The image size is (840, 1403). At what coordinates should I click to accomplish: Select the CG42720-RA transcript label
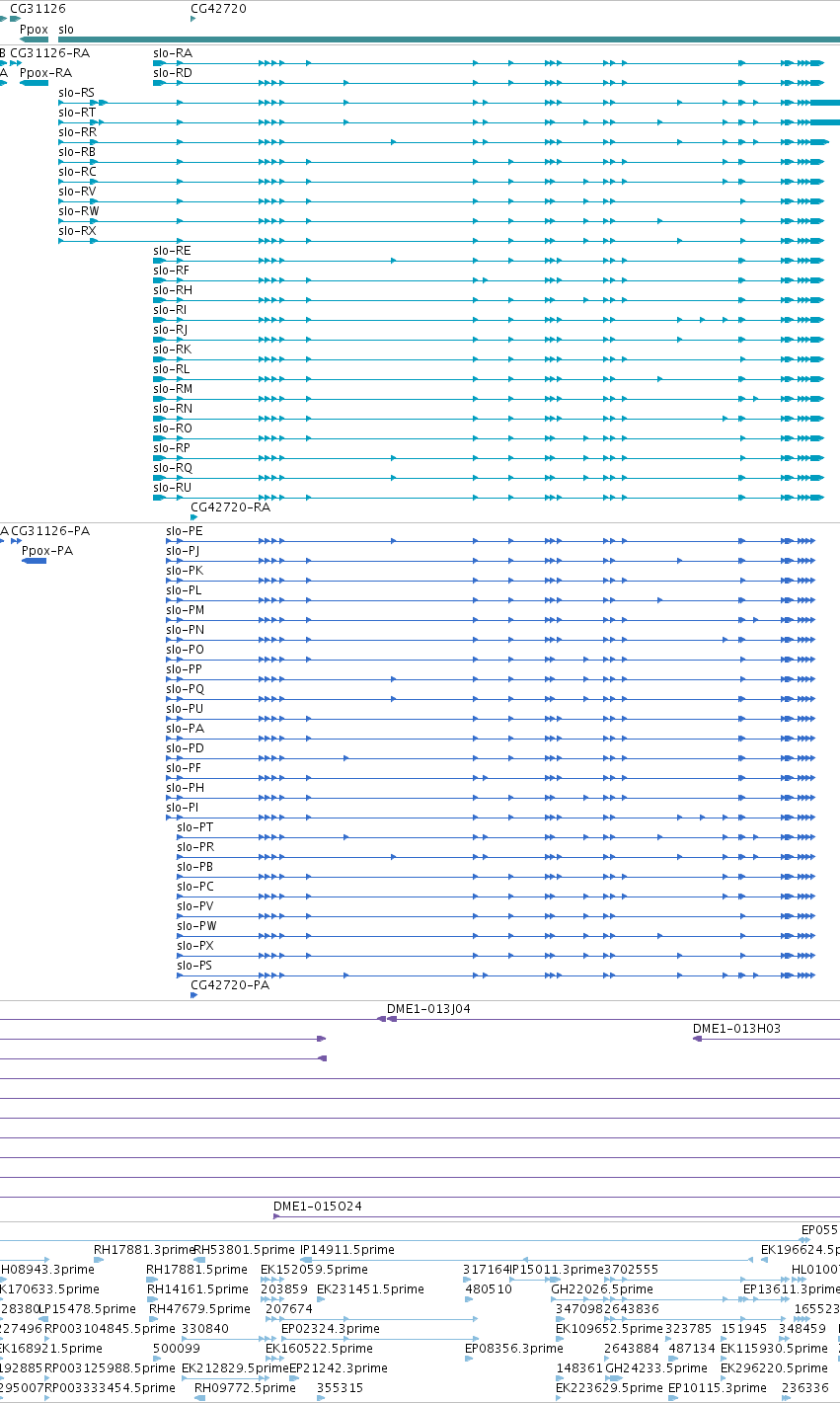pyautogui.click(x=230, y=507)
